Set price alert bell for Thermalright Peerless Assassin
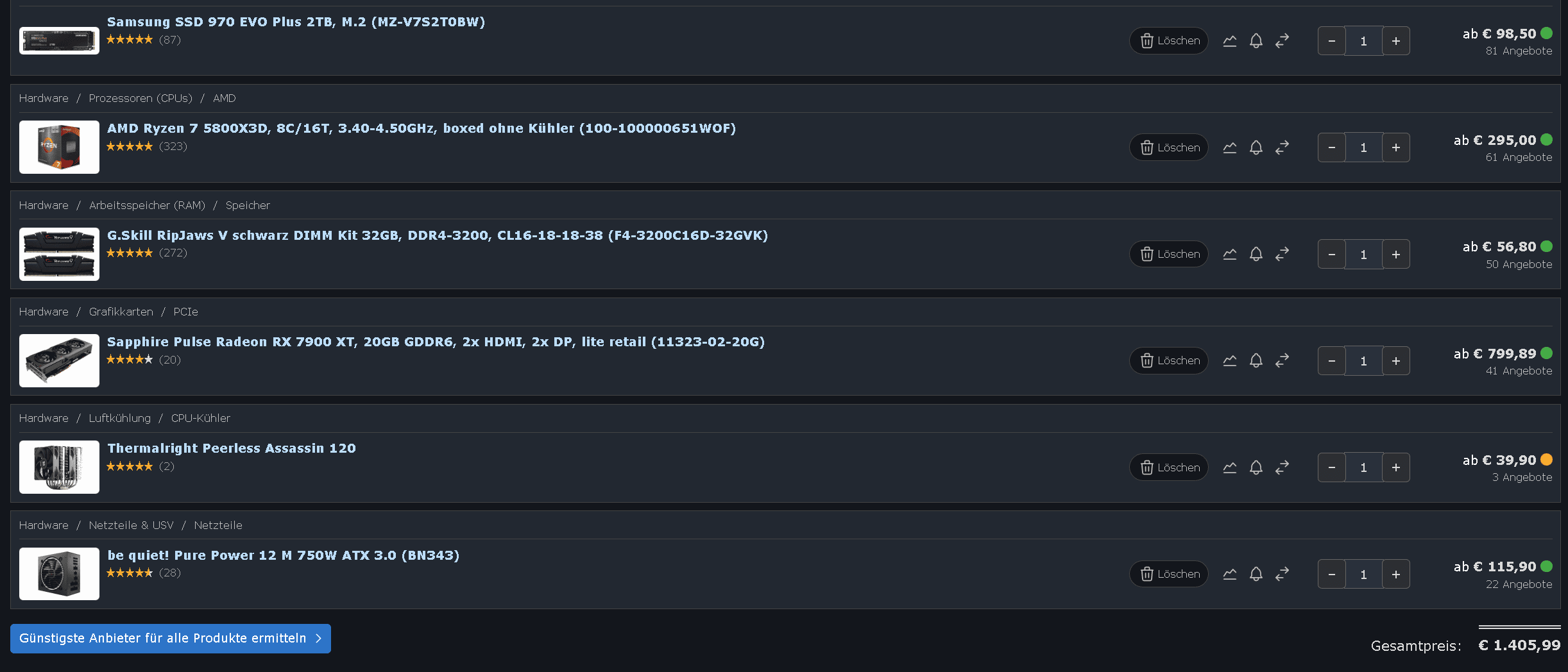The height and width of the screenshot is (672, 1568). (x=1256, y=467)
